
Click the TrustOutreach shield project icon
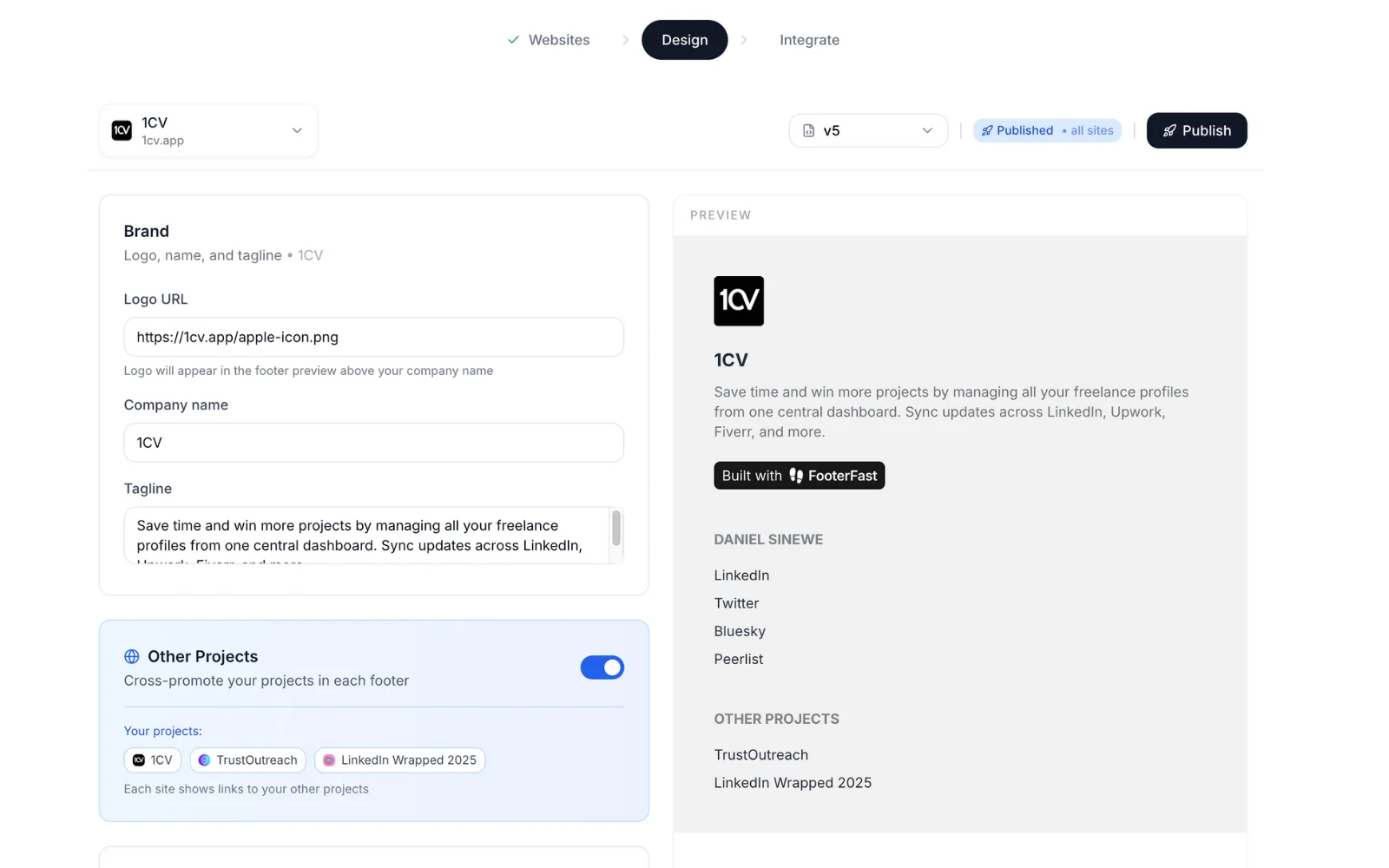pyautogui.click(x=205, y=759)
